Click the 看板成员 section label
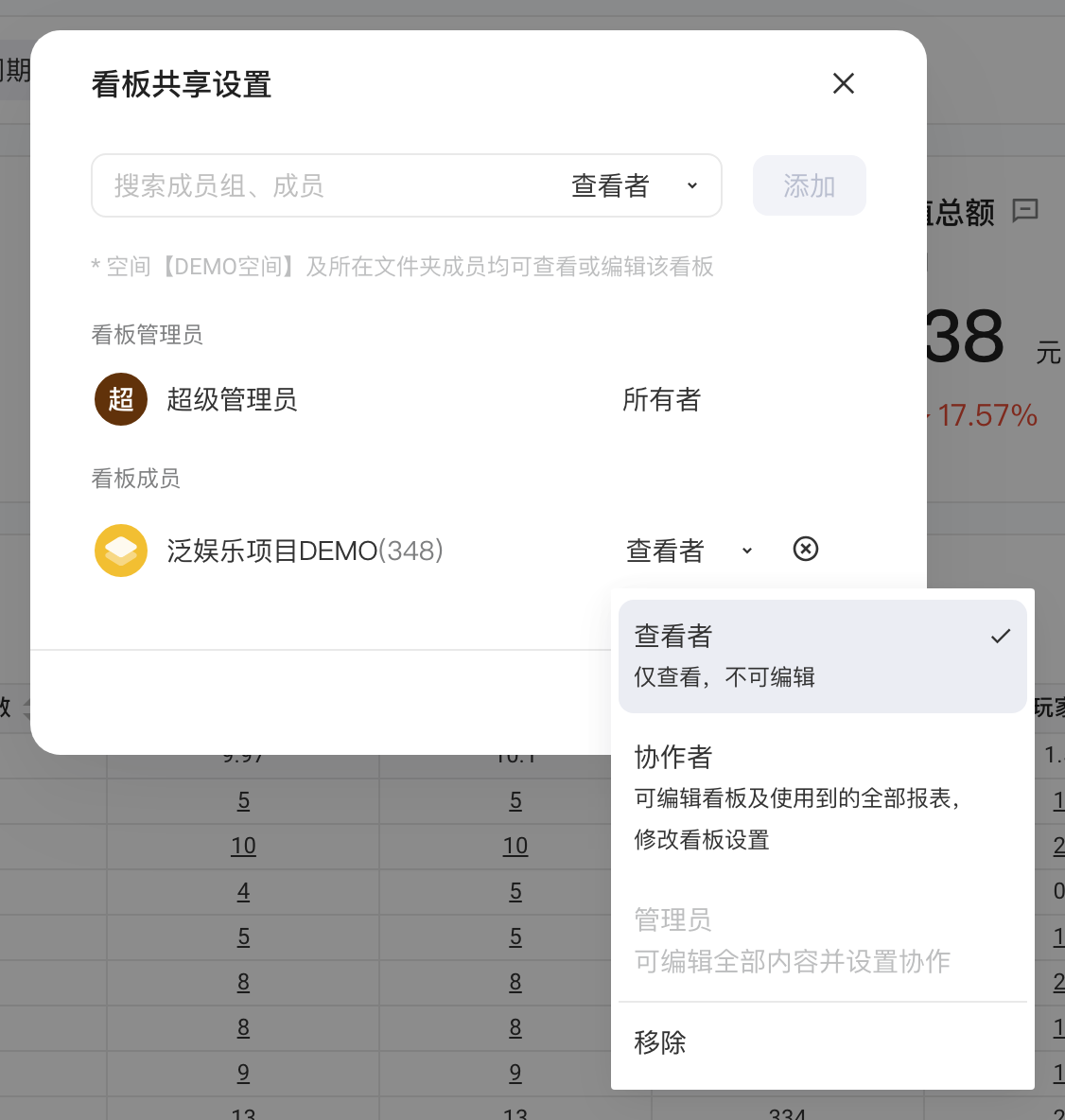Screen dimensions: 1065x1120 pyautogui.click(x=135, y=478)
